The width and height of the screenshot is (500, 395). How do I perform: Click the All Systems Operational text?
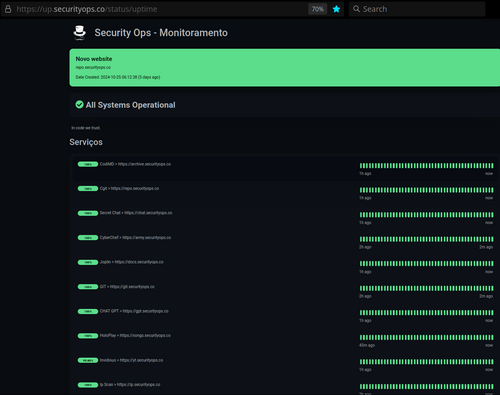pos(131,105)
